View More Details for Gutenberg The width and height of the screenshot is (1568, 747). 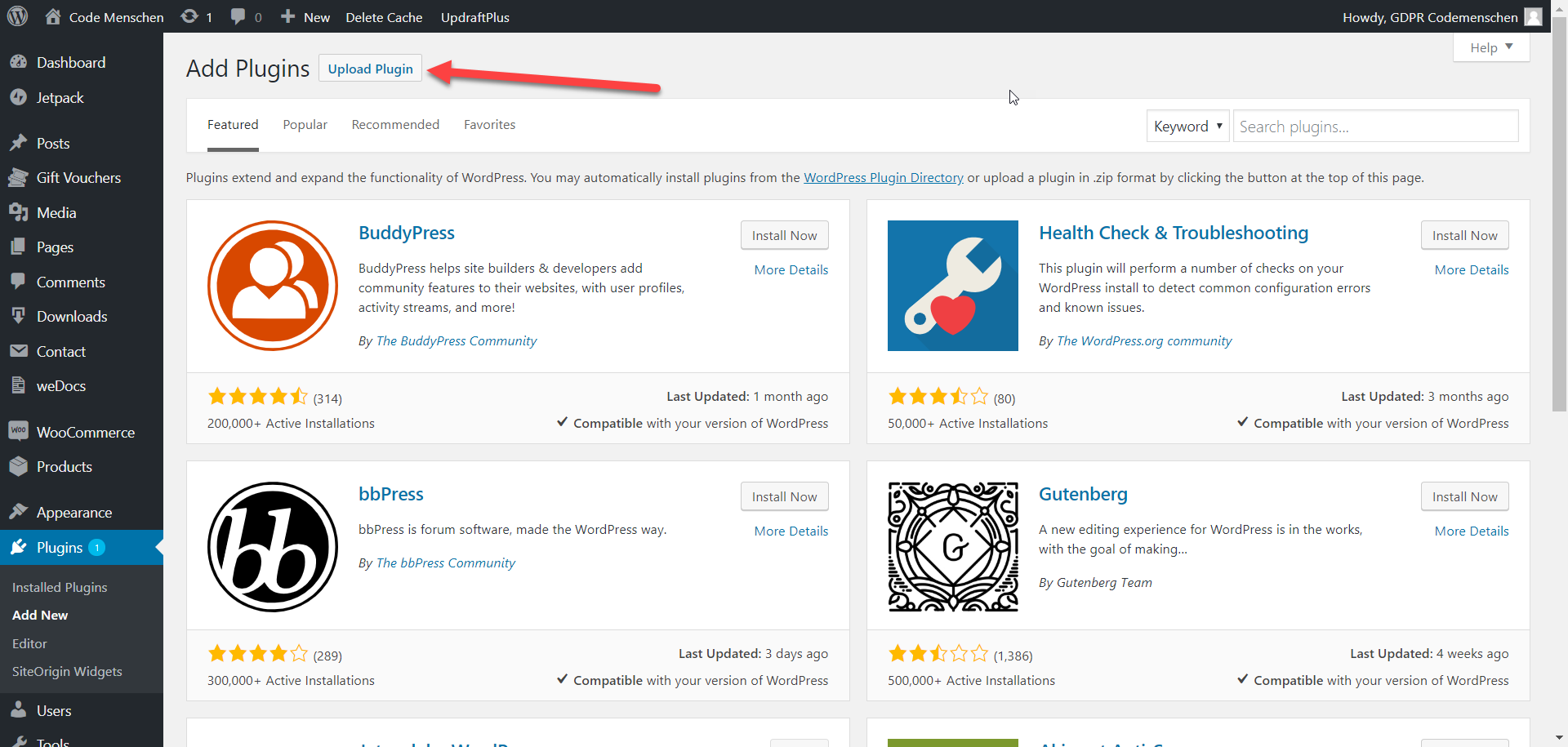pyautogui.click(x=1471, y=531)
